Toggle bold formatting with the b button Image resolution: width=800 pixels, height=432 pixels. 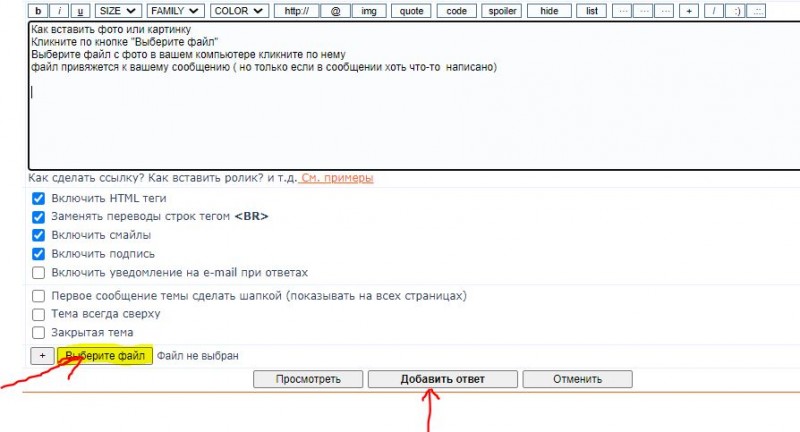(39, 11)
